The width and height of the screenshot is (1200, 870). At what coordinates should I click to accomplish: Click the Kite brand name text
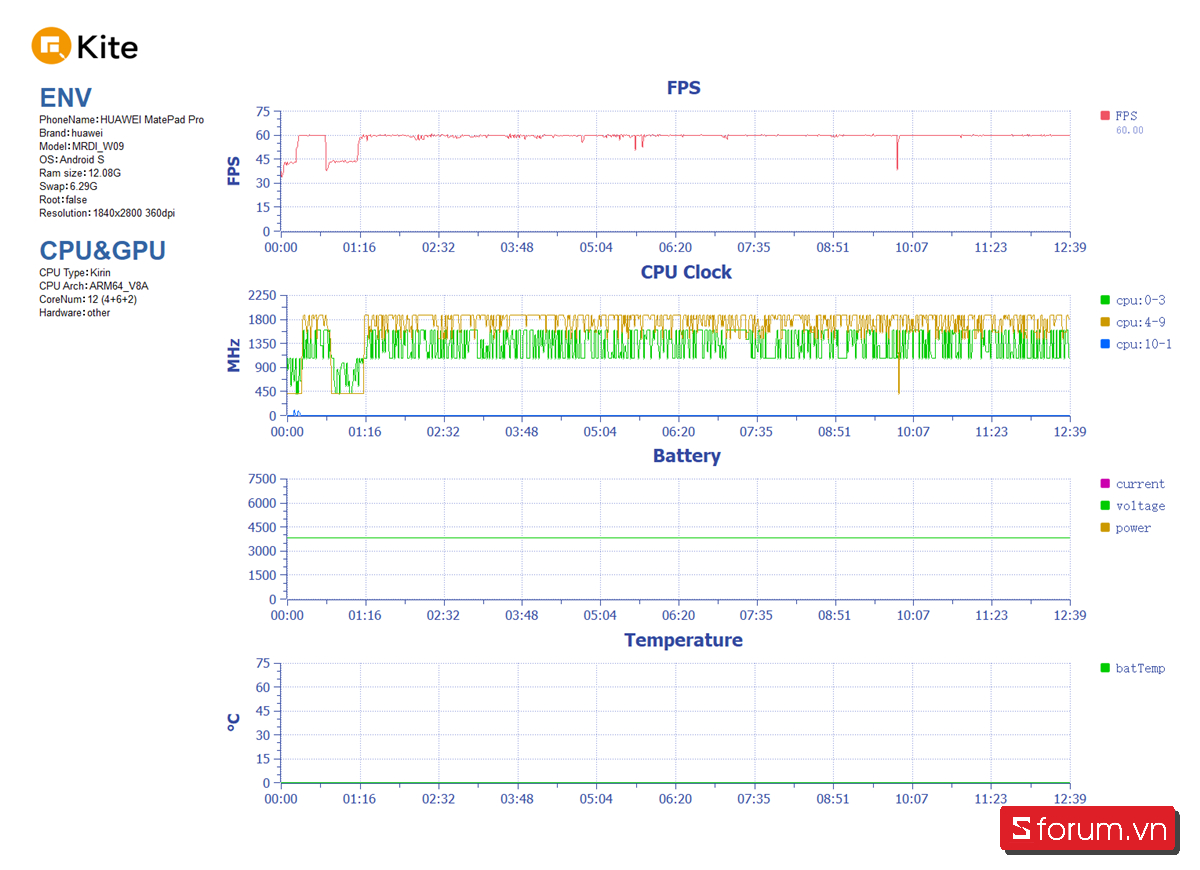click(x=107, y=47)
